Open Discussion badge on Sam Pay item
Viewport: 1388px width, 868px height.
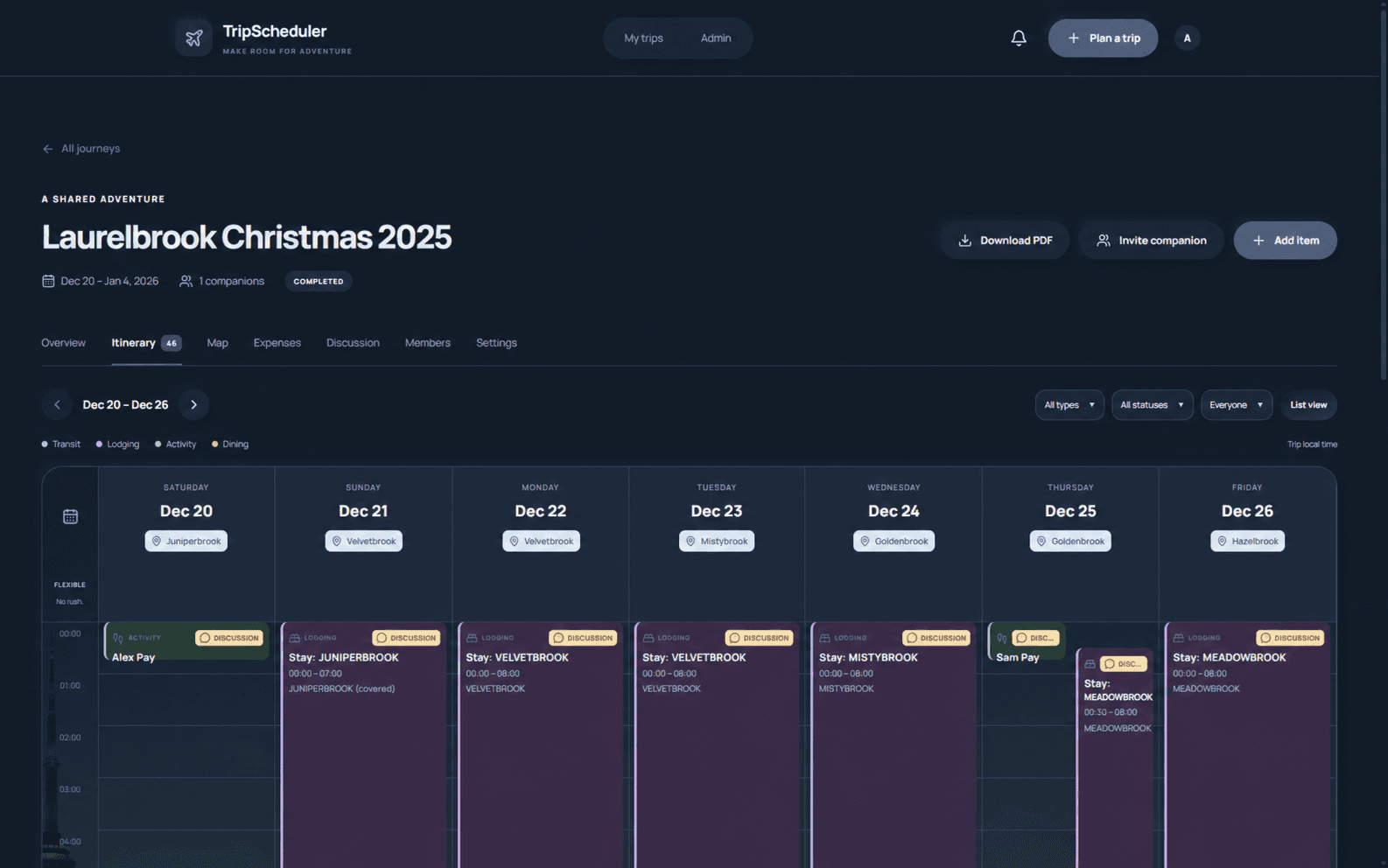tap(1035, 638)
